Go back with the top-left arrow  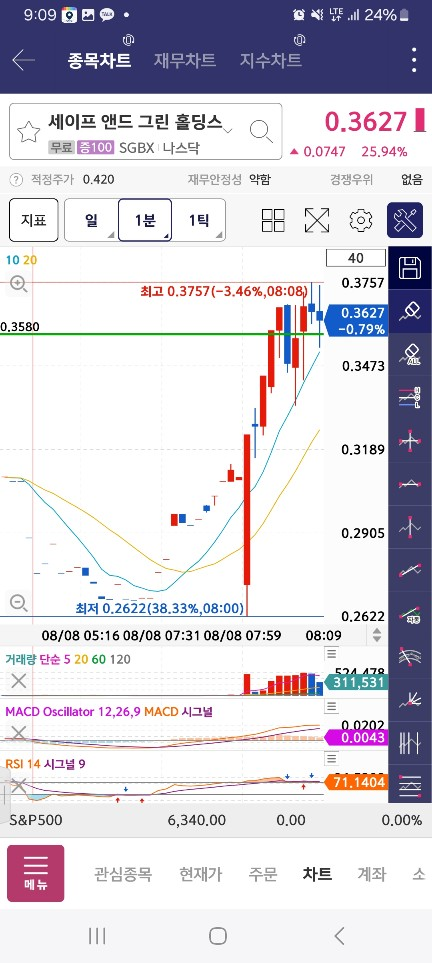(x=23, y=60)
